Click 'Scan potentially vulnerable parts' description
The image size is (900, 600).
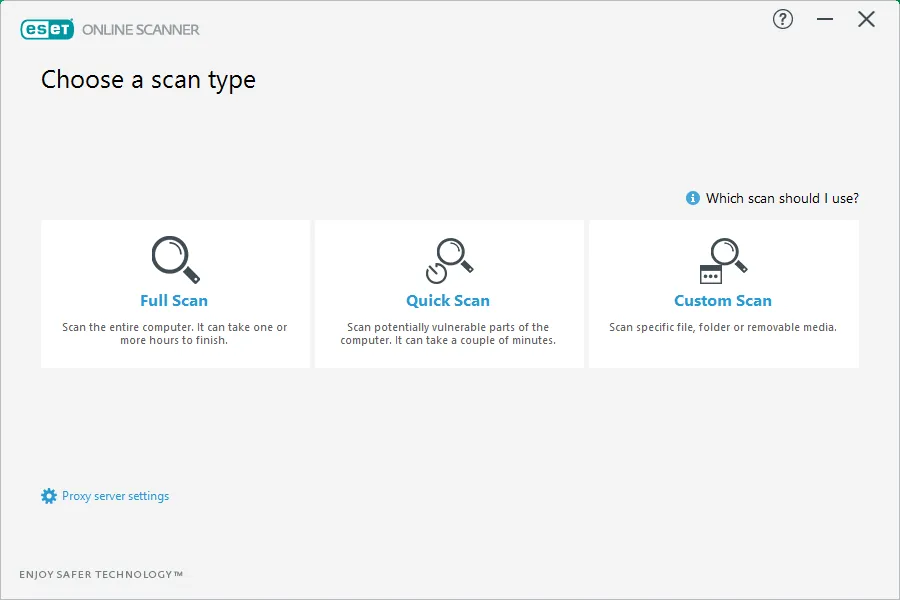(x=448, y=334)
